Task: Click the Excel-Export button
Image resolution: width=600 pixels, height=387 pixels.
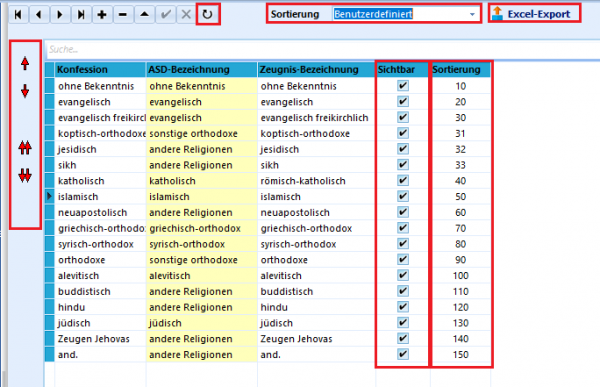Action: click(x=535, y=14)
